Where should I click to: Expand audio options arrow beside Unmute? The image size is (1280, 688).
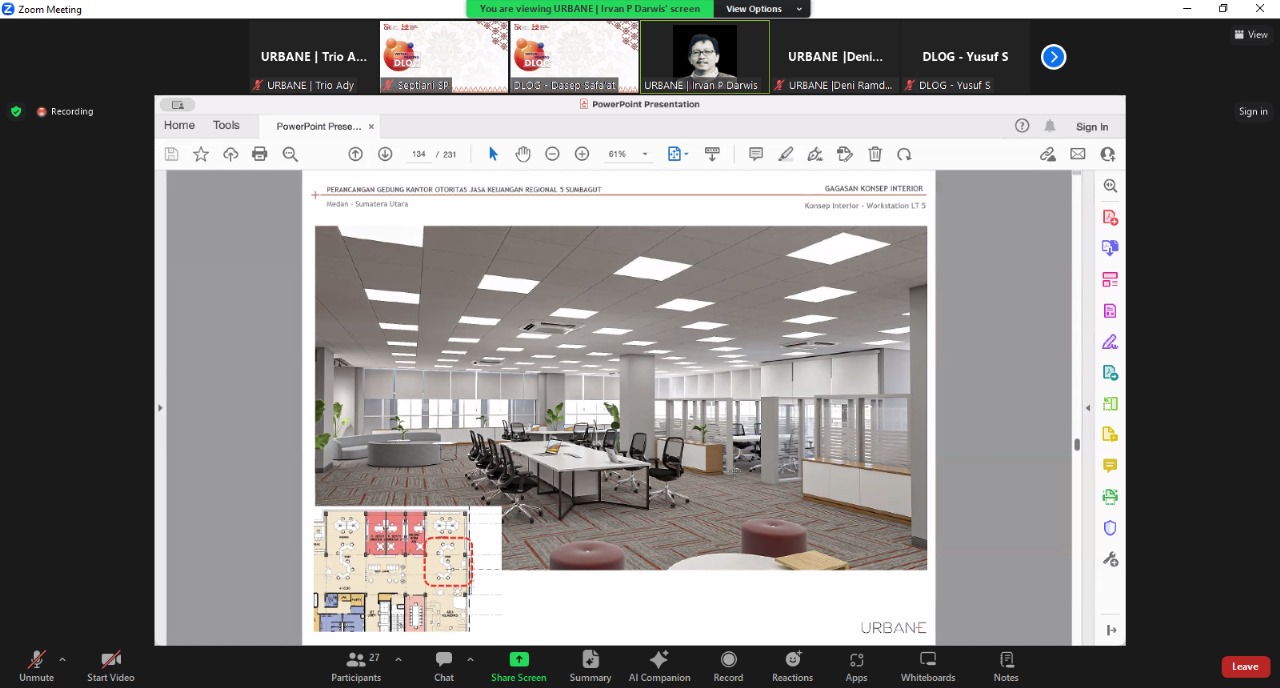point(62,660)
